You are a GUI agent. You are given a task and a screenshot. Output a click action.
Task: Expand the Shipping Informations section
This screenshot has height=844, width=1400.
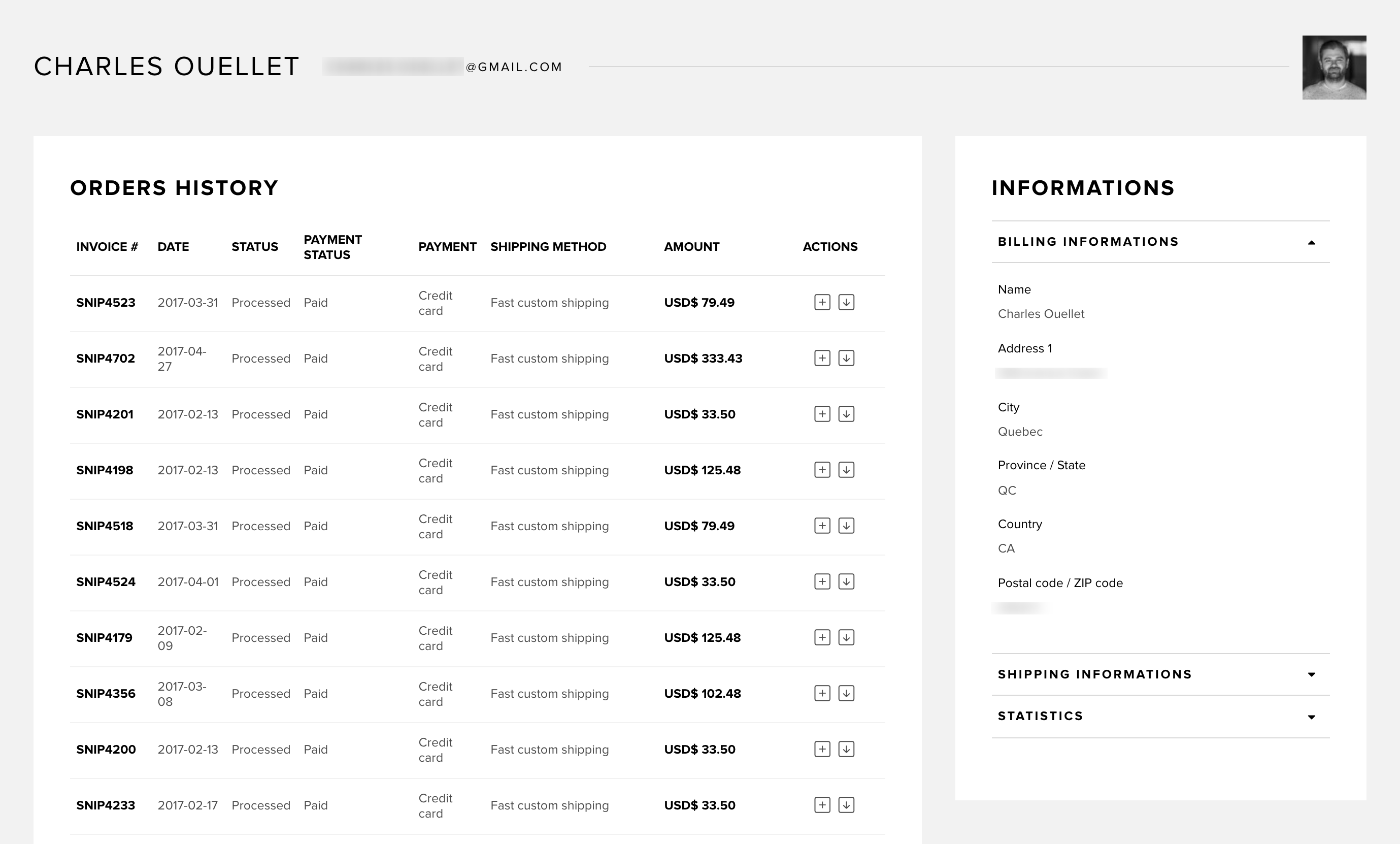pyautogui.click(x=1311, y=674)
